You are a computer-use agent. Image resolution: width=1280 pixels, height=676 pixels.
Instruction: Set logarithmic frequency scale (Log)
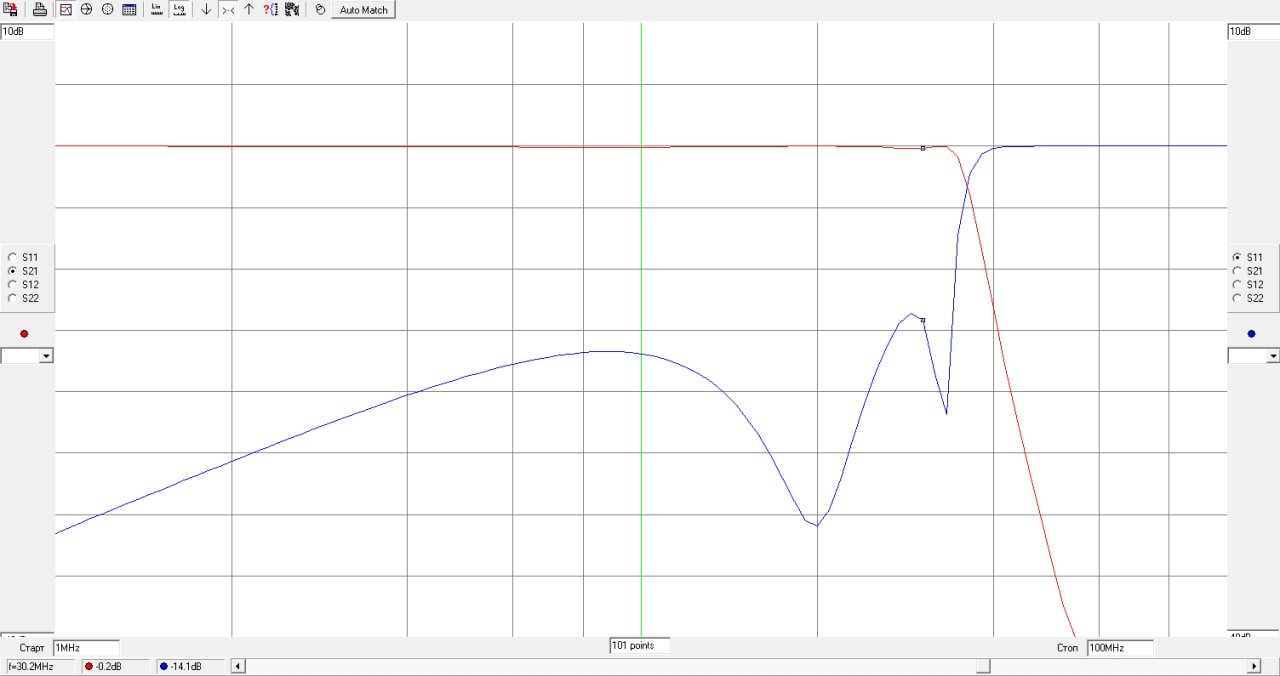tap(179, 10)
